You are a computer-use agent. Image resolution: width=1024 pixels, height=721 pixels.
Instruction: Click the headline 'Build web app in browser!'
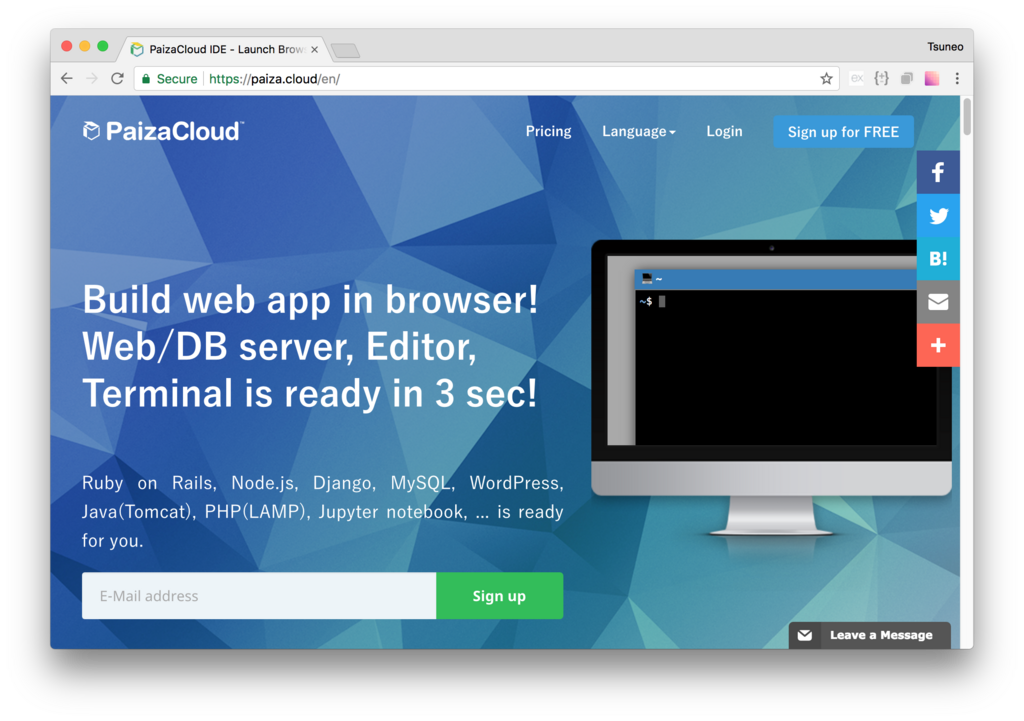click(310, 300)
